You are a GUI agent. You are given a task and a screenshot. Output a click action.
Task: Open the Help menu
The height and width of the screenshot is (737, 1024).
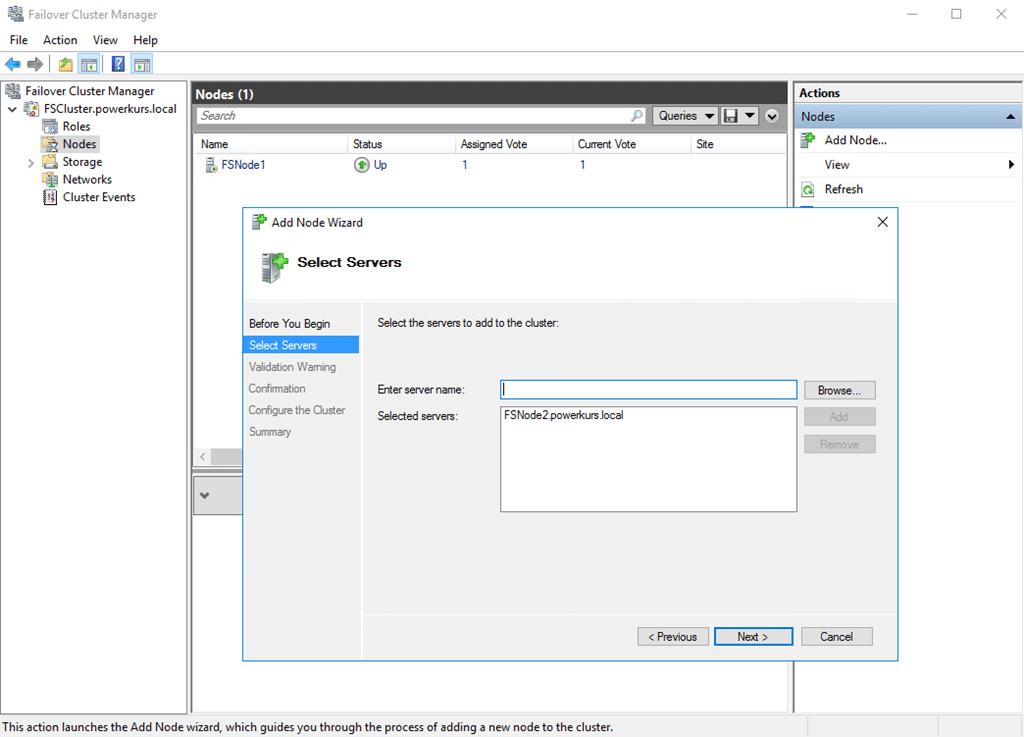click(x=146, y=40)
